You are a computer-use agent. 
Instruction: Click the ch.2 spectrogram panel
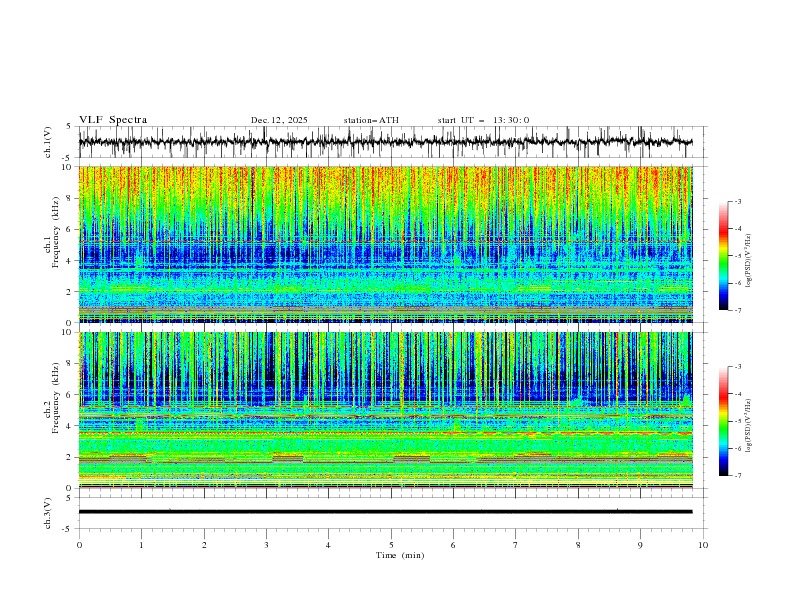pyautogui.click(x=385, y=410)
